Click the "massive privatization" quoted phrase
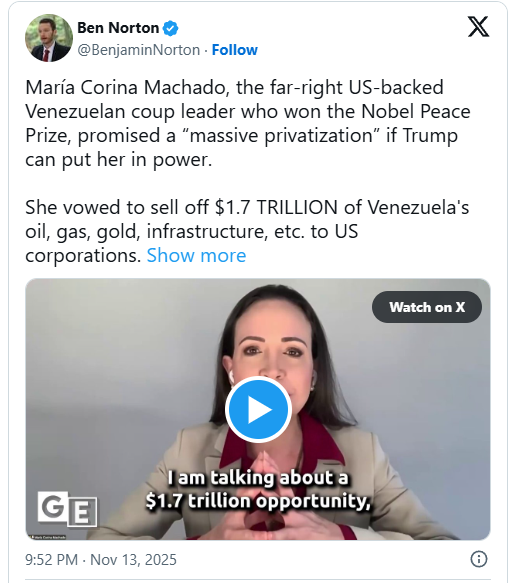 pyautogui.click(x=281, y=136)
